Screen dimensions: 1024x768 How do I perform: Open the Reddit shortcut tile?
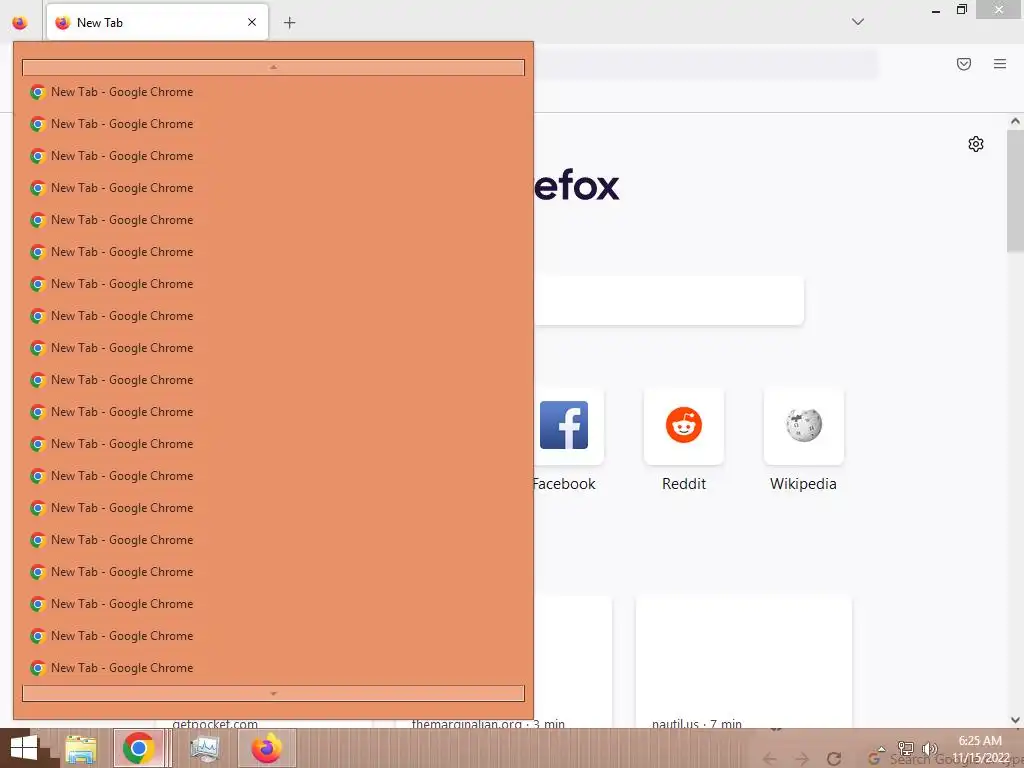[684, 426]
